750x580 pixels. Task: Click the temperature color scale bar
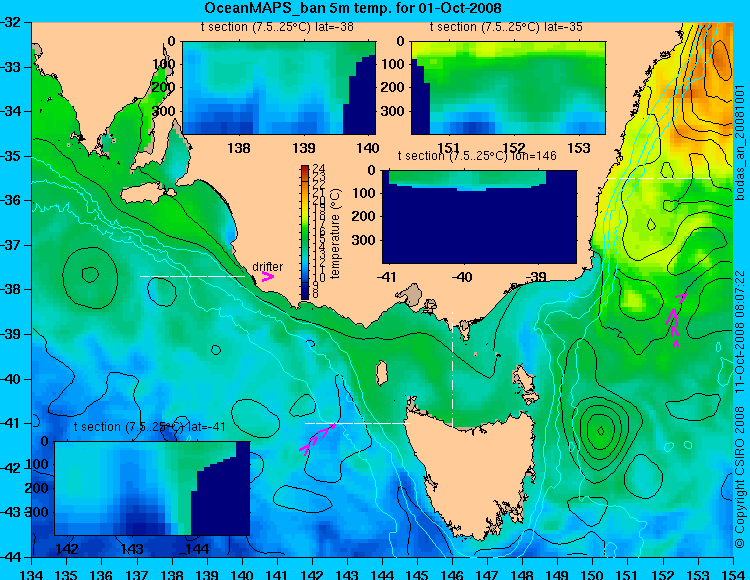pyautogui.click(x=305, y=232)
